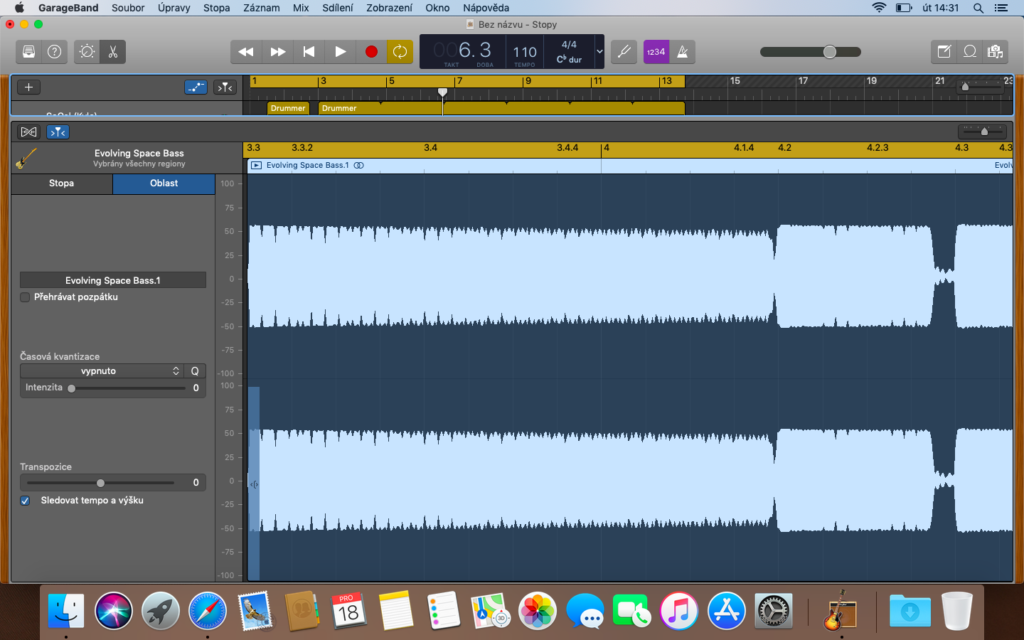Click Evolving Space Bass.1 region header
1024x640 pixels.
pos(630,165)
